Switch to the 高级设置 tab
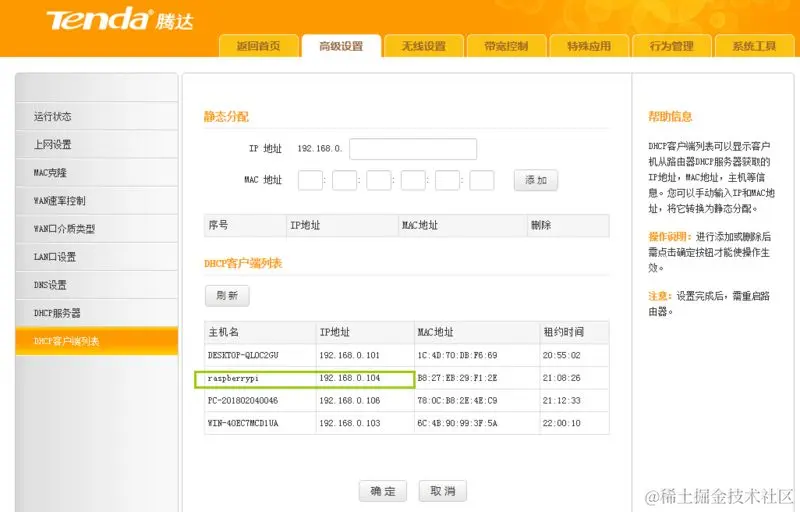This screenshot has height=512, width=800. click(x=341, y=46)
